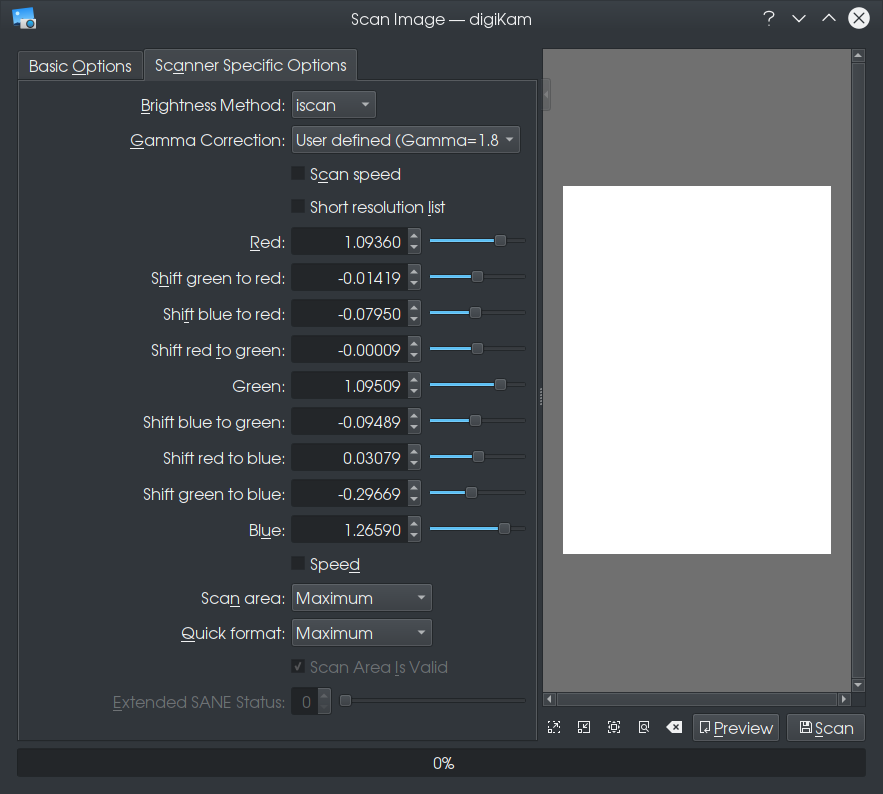This screenshot has width=883, height=794.
Task: Increase Shift green to blue spinbox value
Action: 414,488
